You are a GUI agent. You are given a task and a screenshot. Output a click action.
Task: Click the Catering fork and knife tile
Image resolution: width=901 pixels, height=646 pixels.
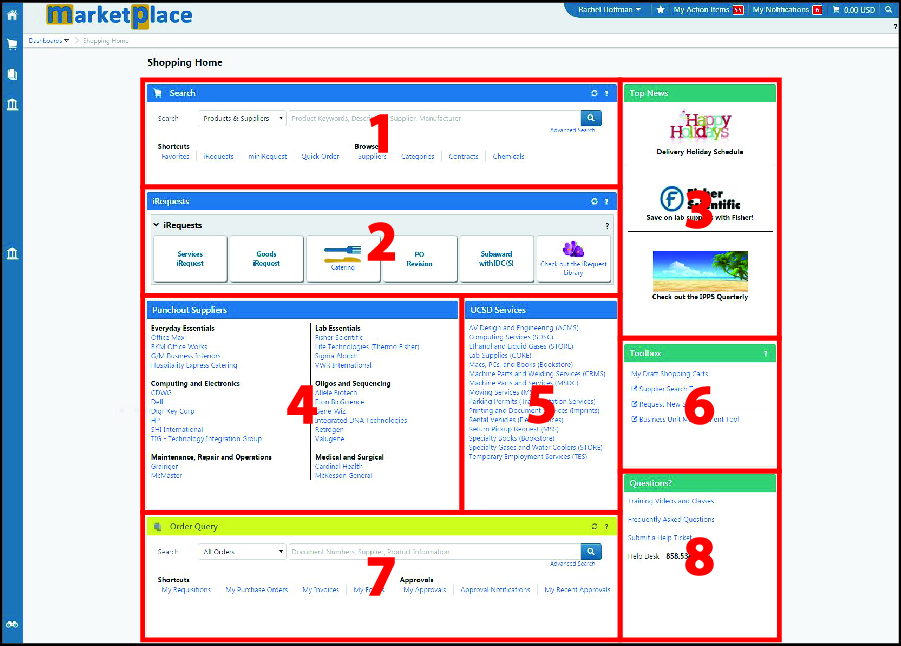click(343, 259)
